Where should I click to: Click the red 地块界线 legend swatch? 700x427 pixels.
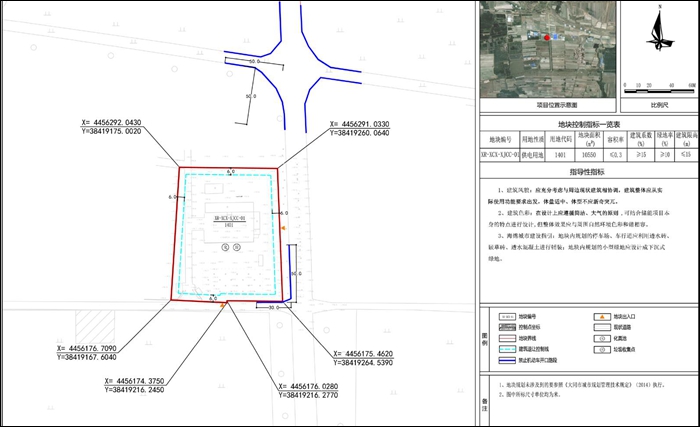pos(506,339)
